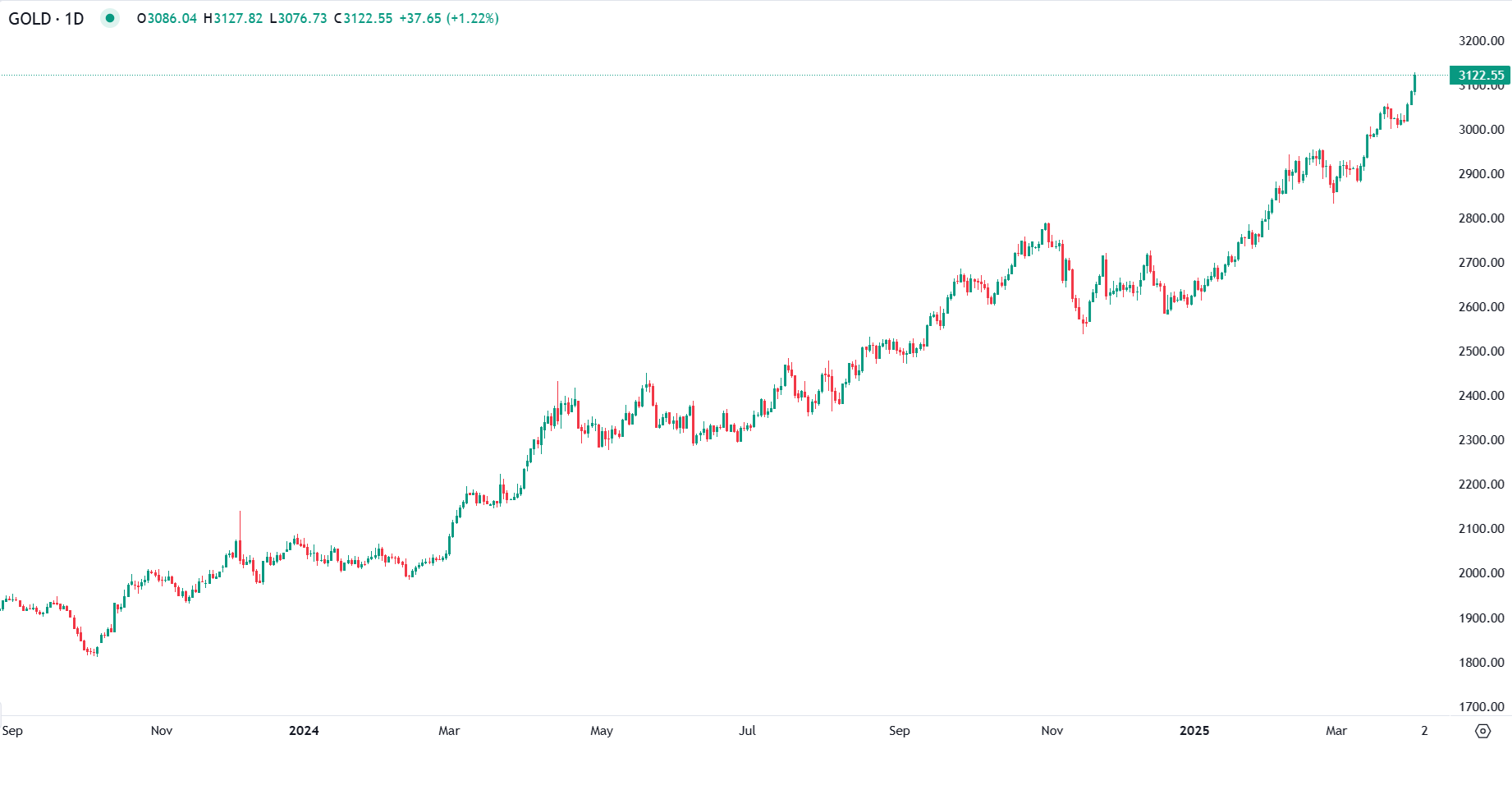Select the 1D interval label

point(74,18)
